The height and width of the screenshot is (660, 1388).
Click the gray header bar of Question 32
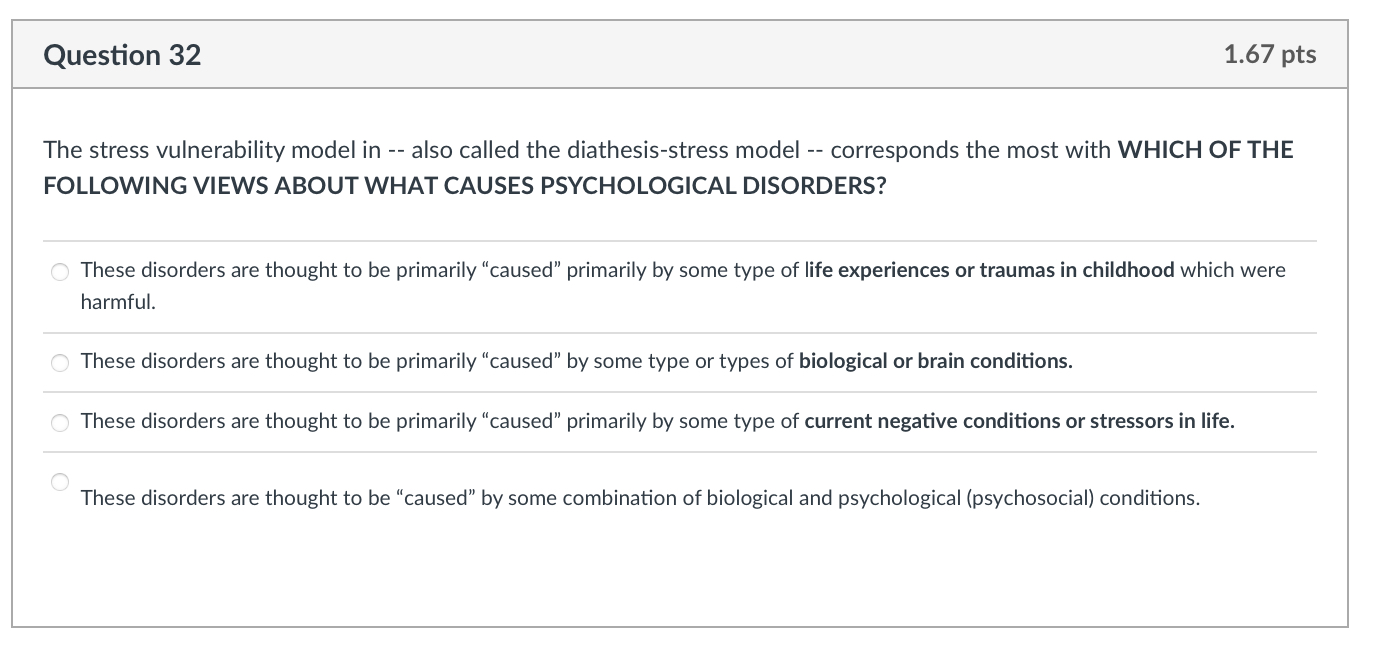click(694, 55)
